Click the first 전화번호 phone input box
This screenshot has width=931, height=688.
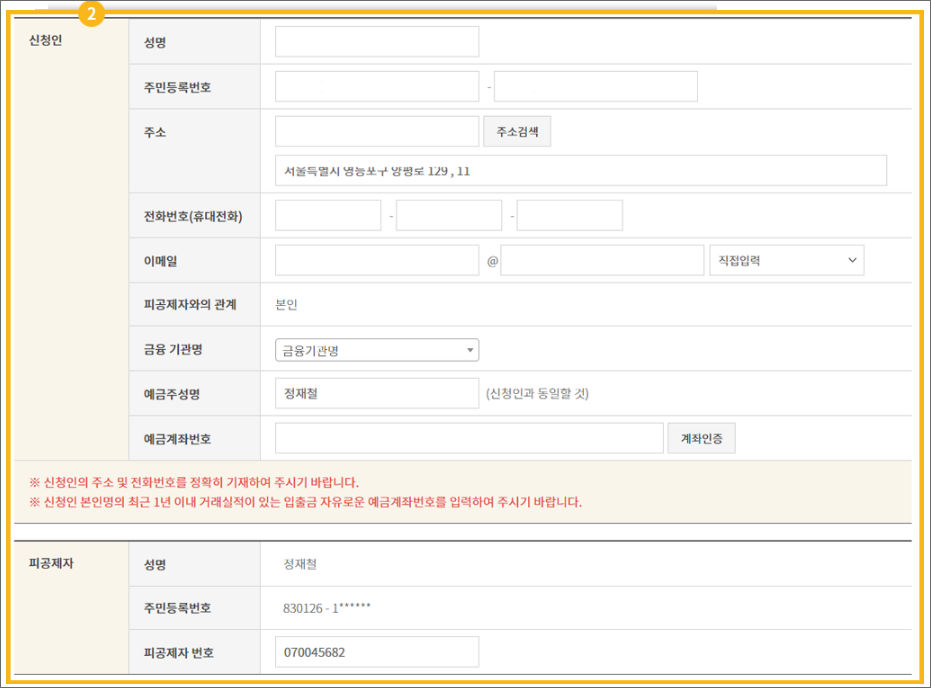point(328,214)
